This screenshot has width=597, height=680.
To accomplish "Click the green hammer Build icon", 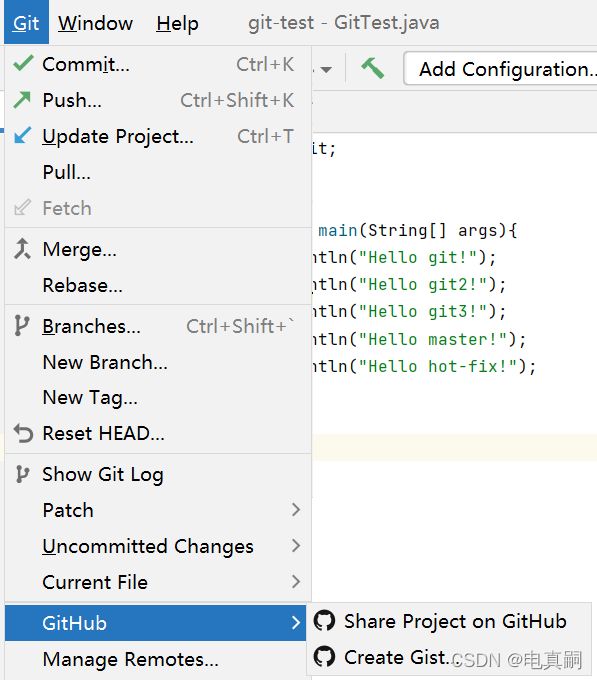I will [x=372, y=68].
